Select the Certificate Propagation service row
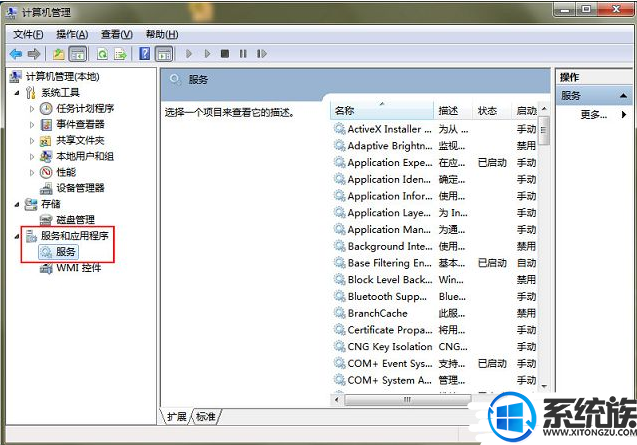Screen dimensions: 637x445 click(435, 330)
